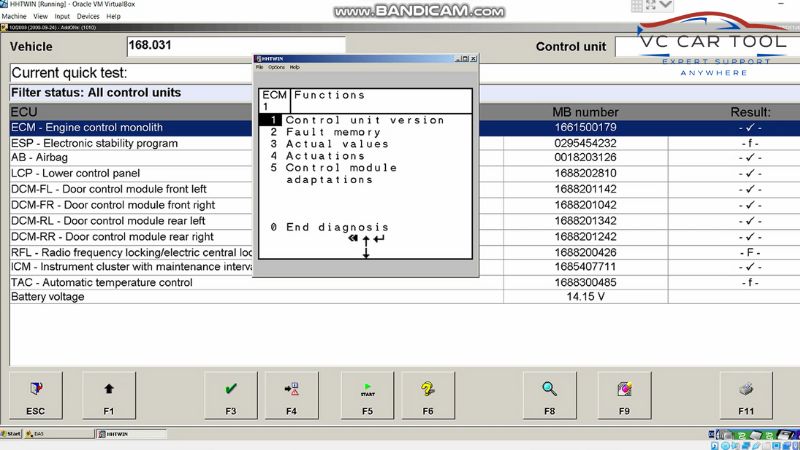The width and height of the screenshot is (800, 450).
Task: Click the F6 question mark help button
Action: pos(428,395)
